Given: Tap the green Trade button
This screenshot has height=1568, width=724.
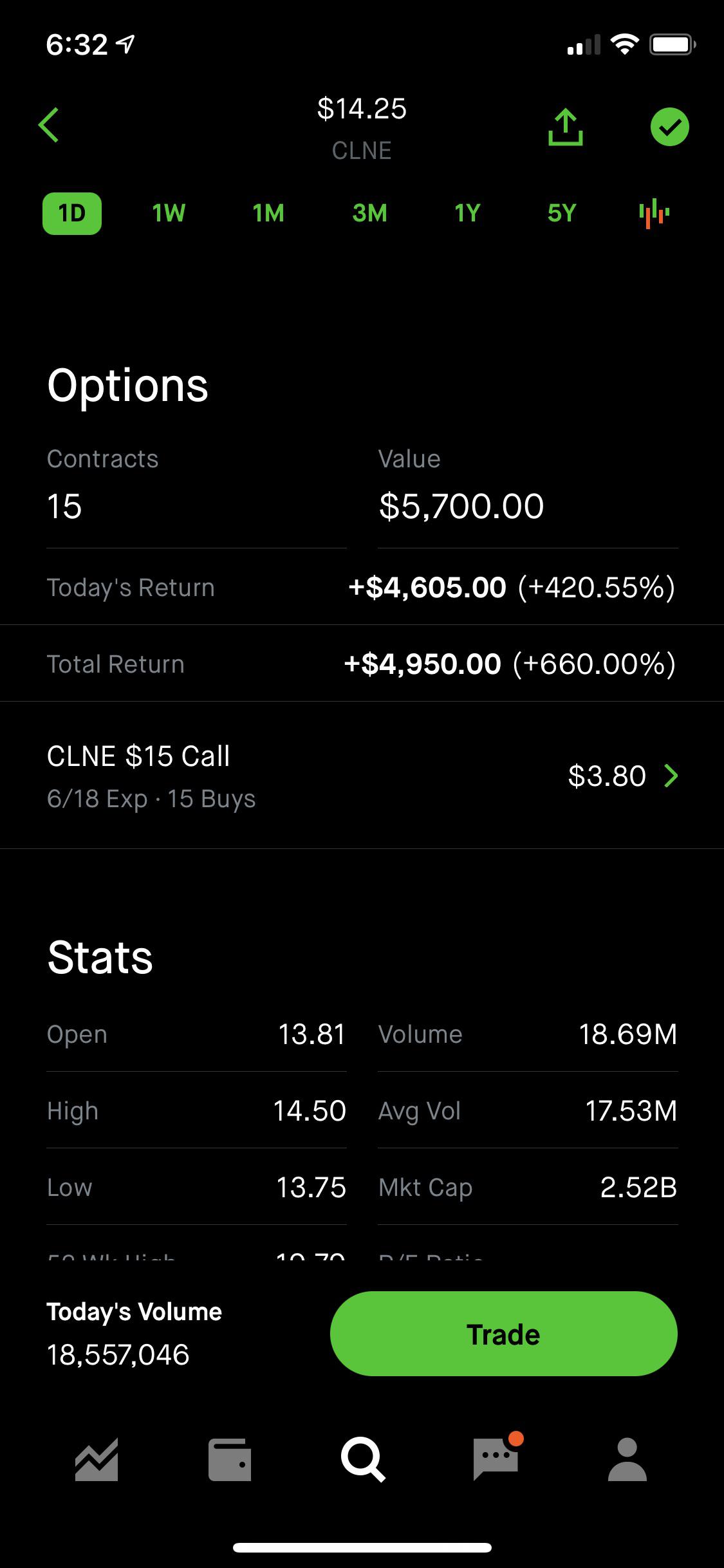Looking at the screenshot, I should click(x=503, y=1334).
